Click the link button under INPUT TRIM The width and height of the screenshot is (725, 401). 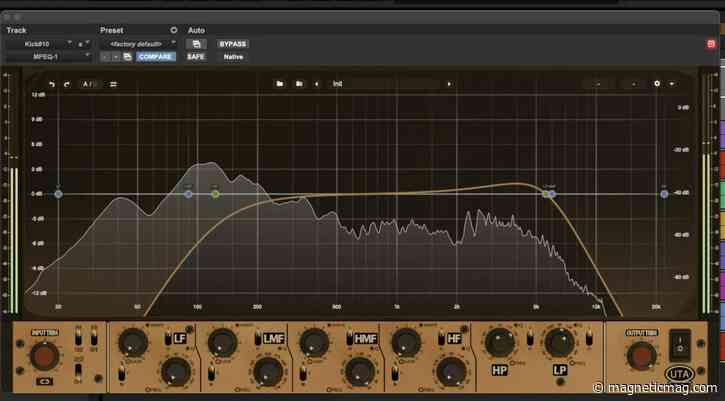44,382
